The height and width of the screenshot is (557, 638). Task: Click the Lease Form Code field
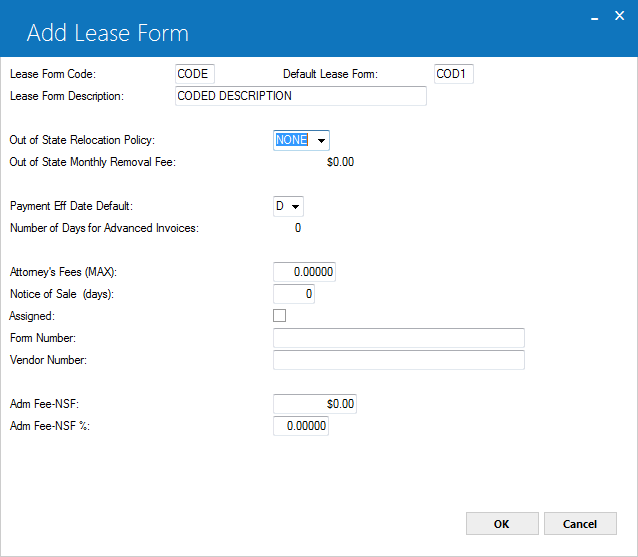[x=194, y=74]
